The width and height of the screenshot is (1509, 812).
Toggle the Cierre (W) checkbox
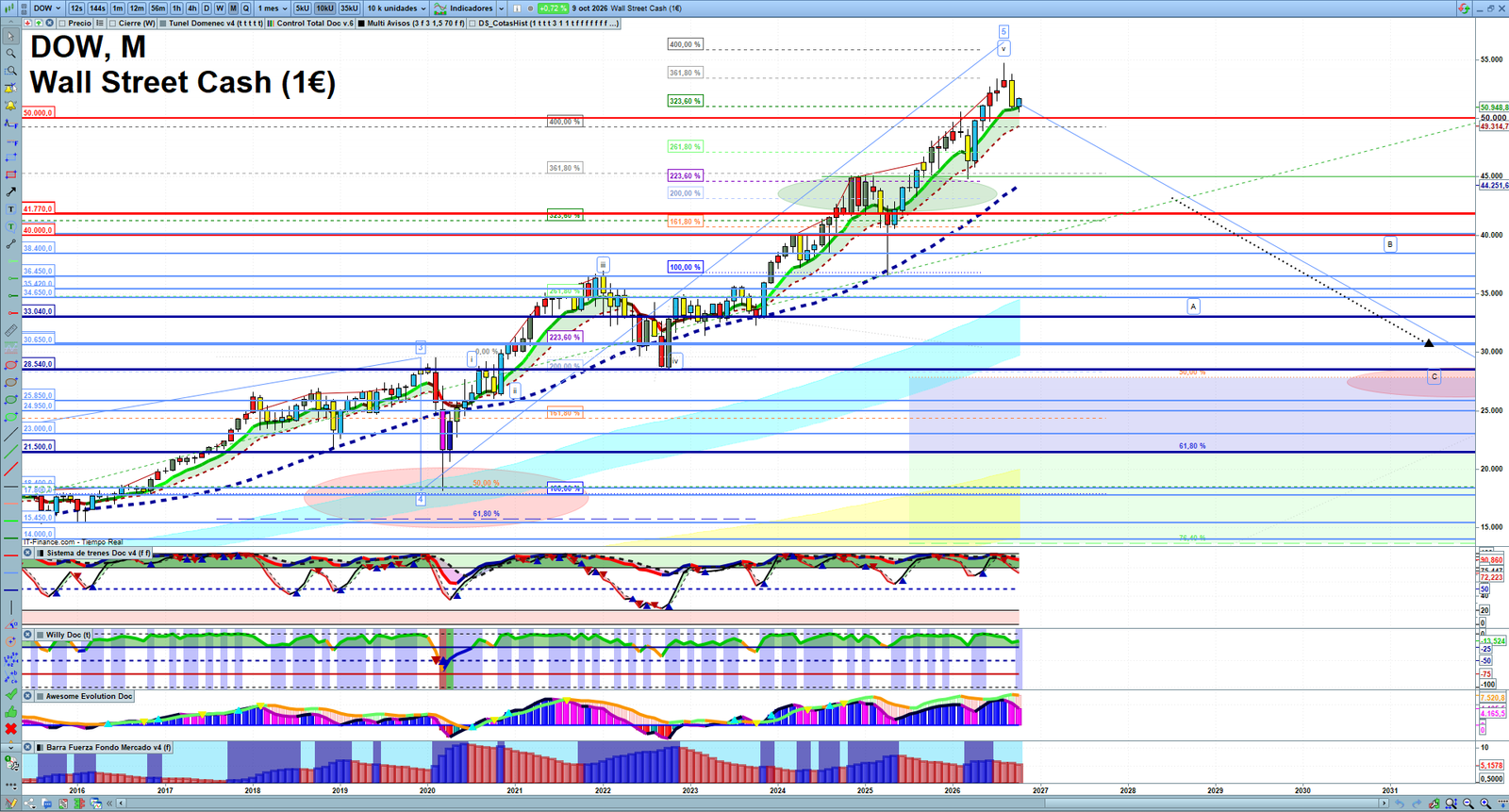pyautogui.click(x=113, y=23)
